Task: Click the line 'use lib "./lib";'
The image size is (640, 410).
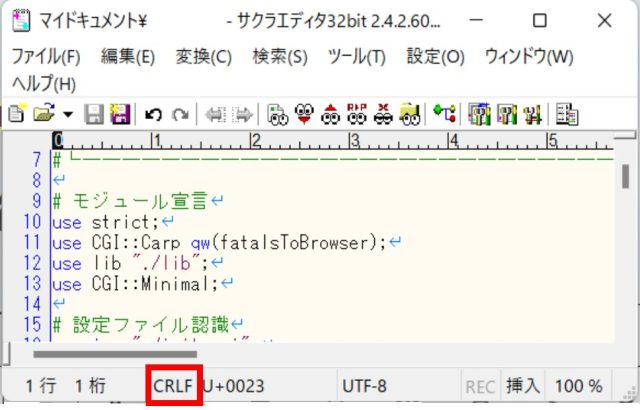Action: [130, 264]
